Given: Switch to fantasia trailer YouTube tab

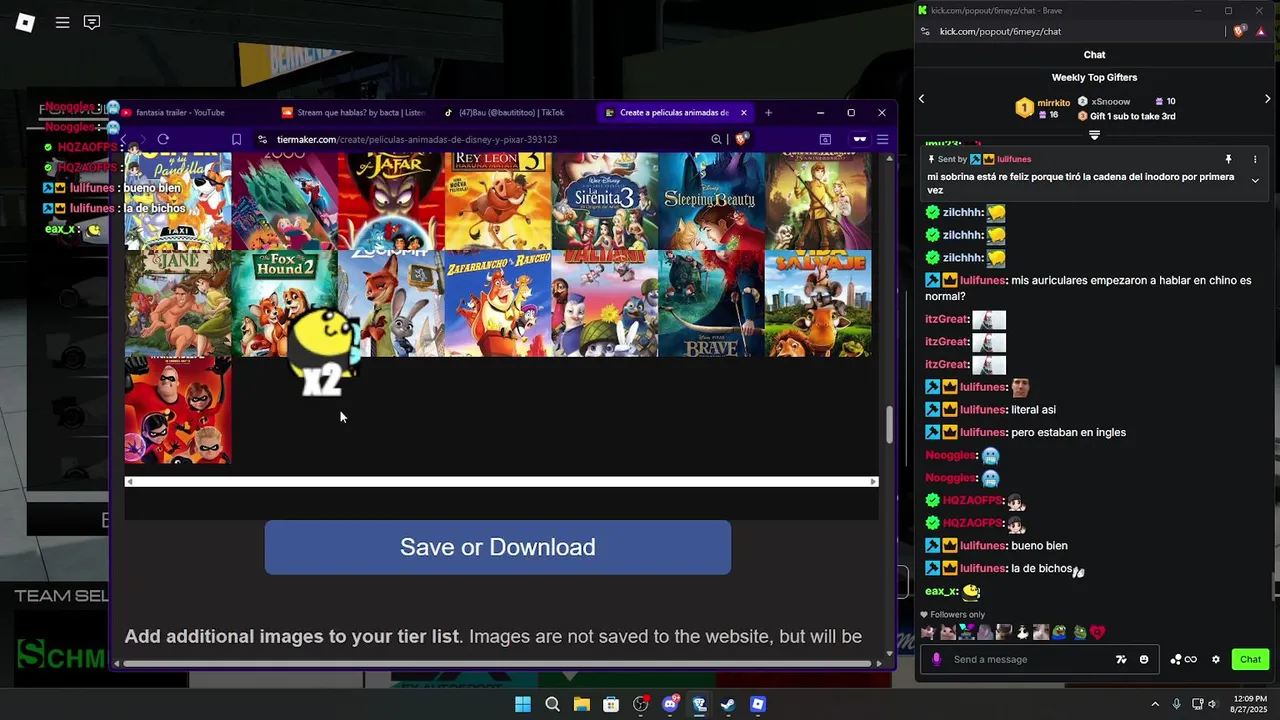Looking at the screenshot, I should [x=180, y=112].
